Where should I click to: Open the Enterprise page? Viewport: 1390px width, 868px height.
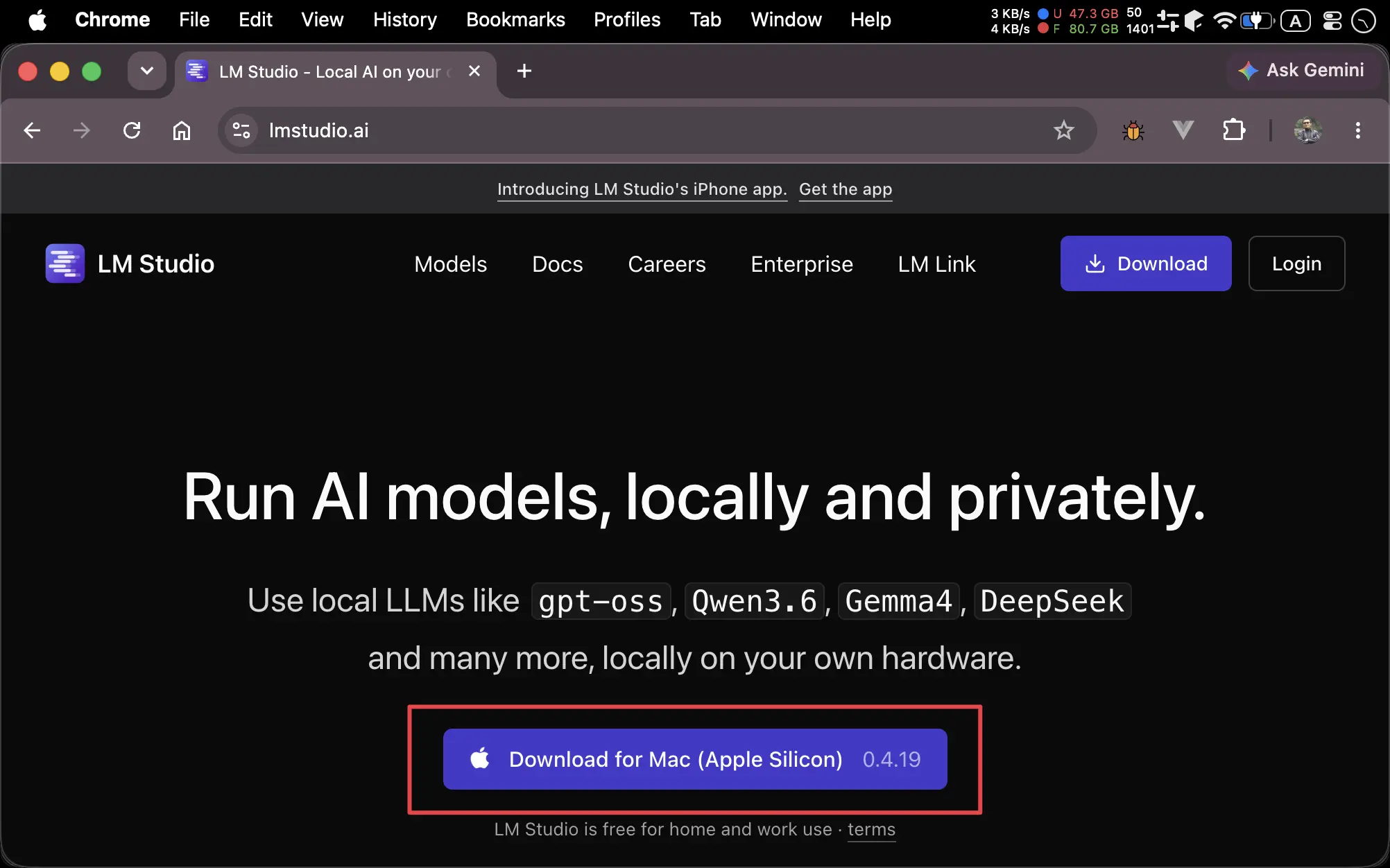tap(802, 264)
